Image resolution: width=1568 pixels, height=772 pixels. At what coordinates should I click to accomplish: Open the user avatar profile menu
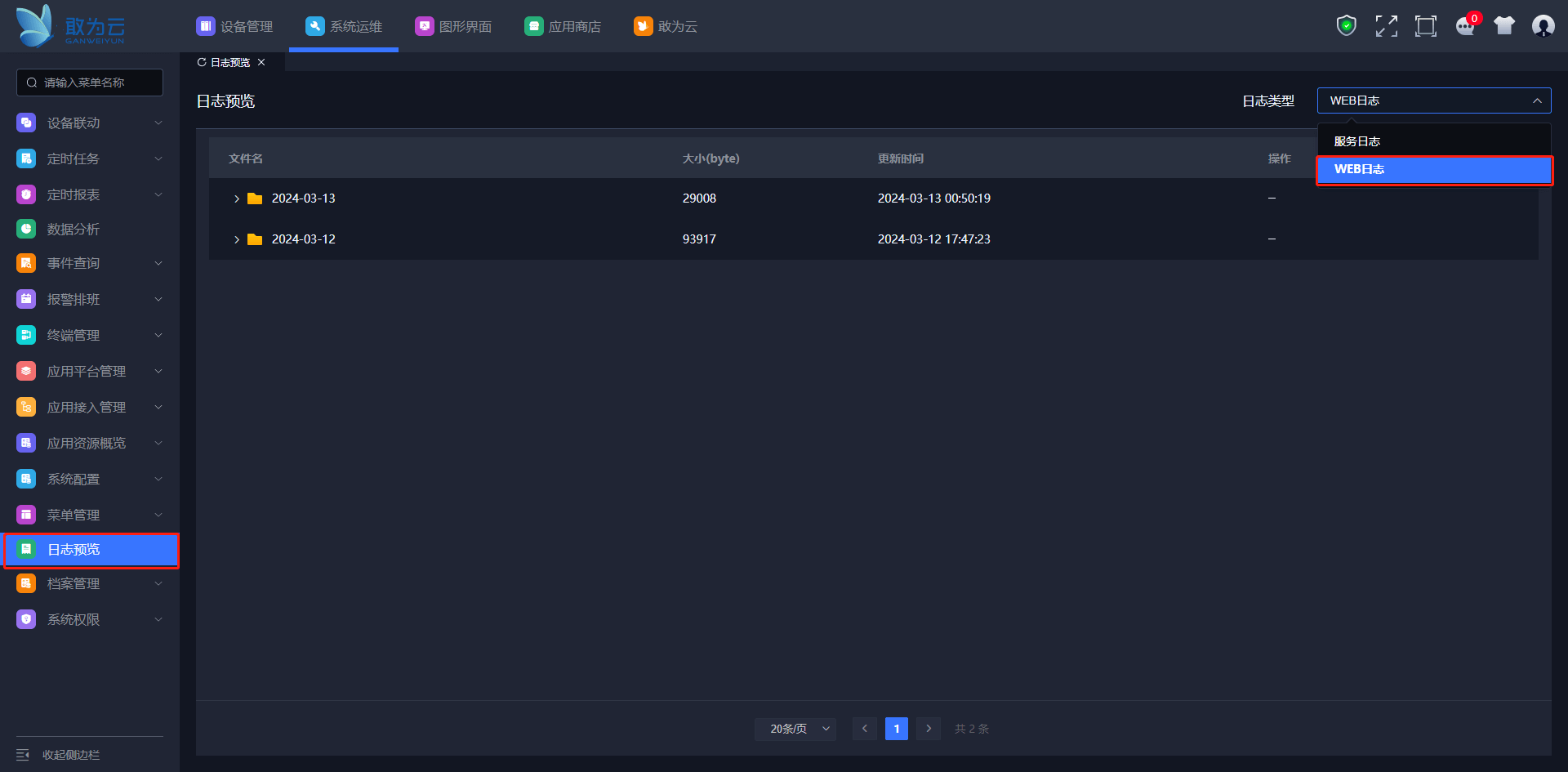point(1543,26)
